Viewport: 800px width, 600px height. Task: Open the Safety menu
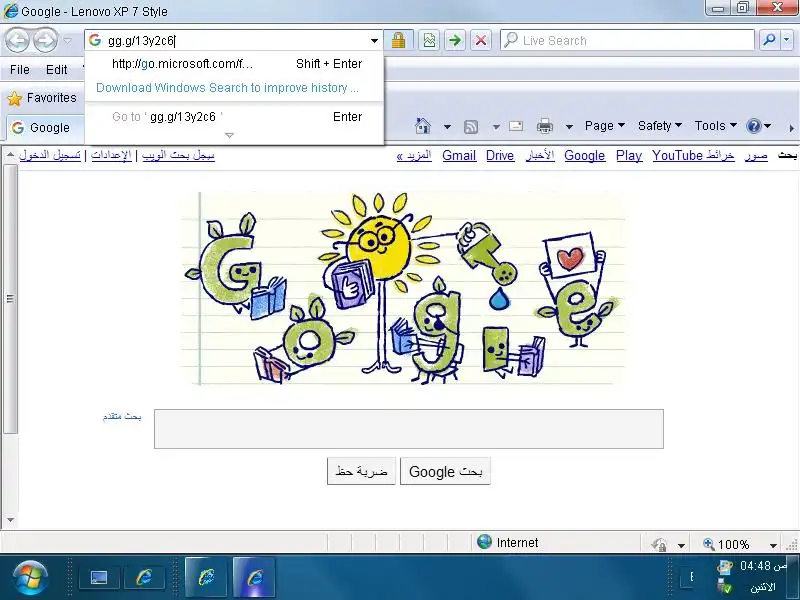click(660, 126)
